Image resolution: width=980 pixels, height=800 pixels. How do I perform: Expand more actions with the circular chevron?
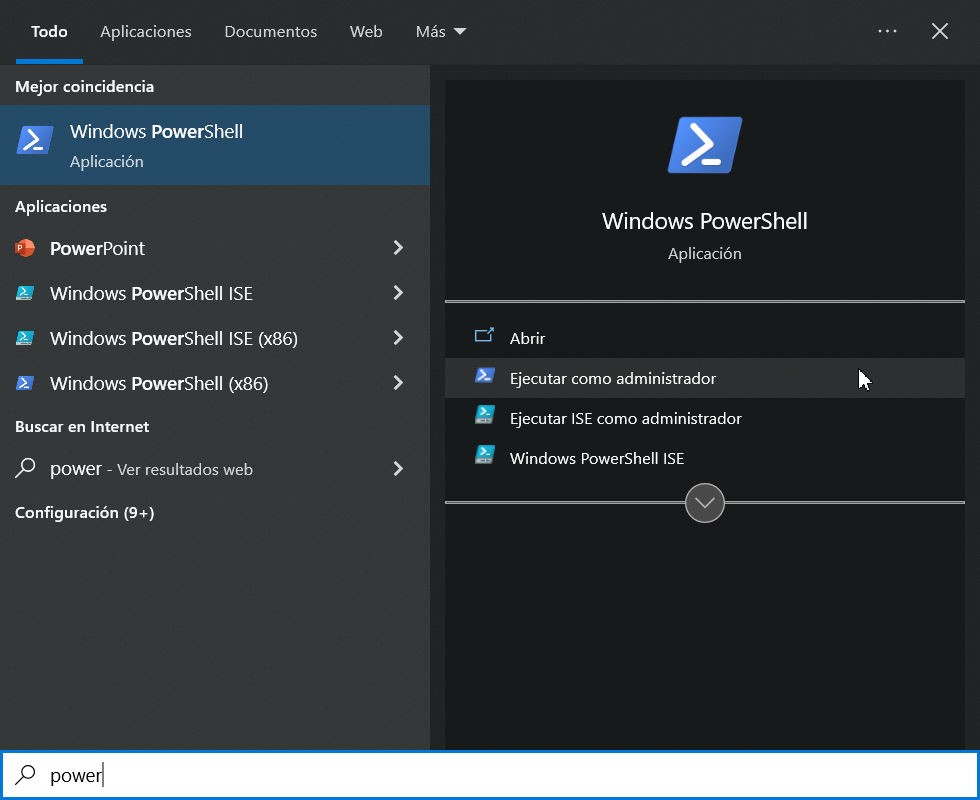coord(705,502)
